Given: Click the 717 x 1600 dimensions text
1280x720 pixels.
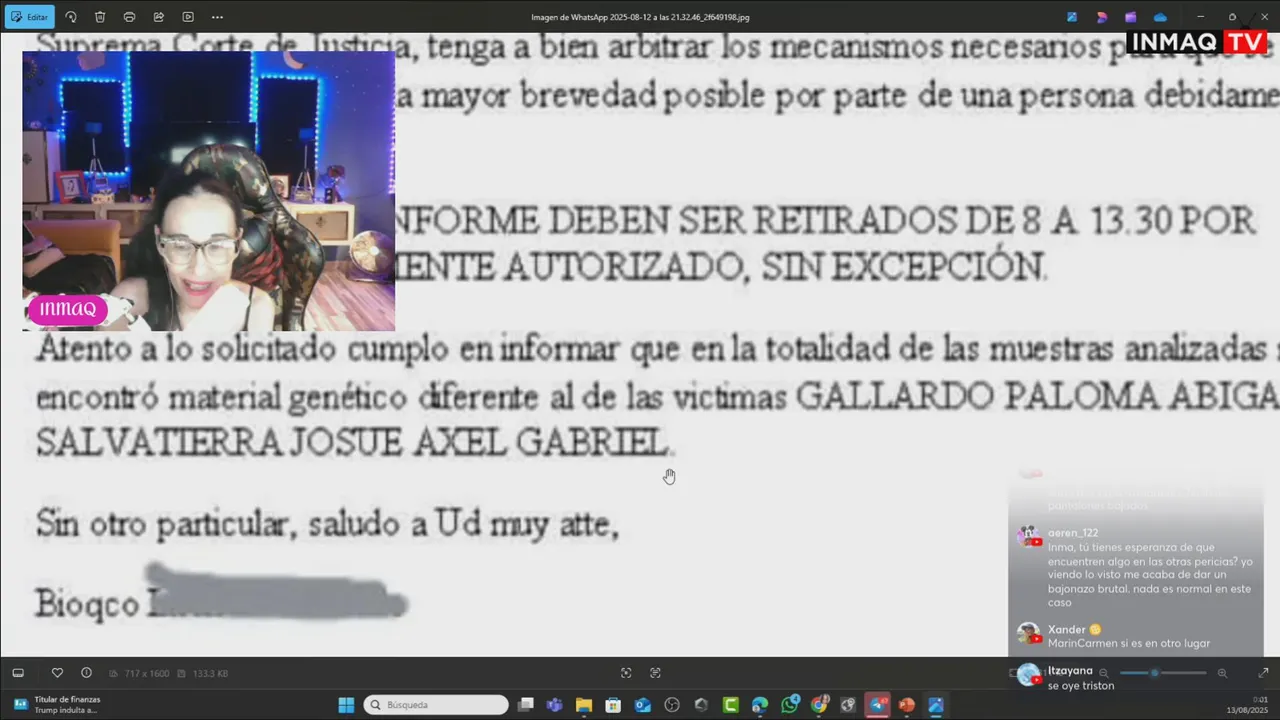Looking at the screenshot, I should [x=147, y=674].
